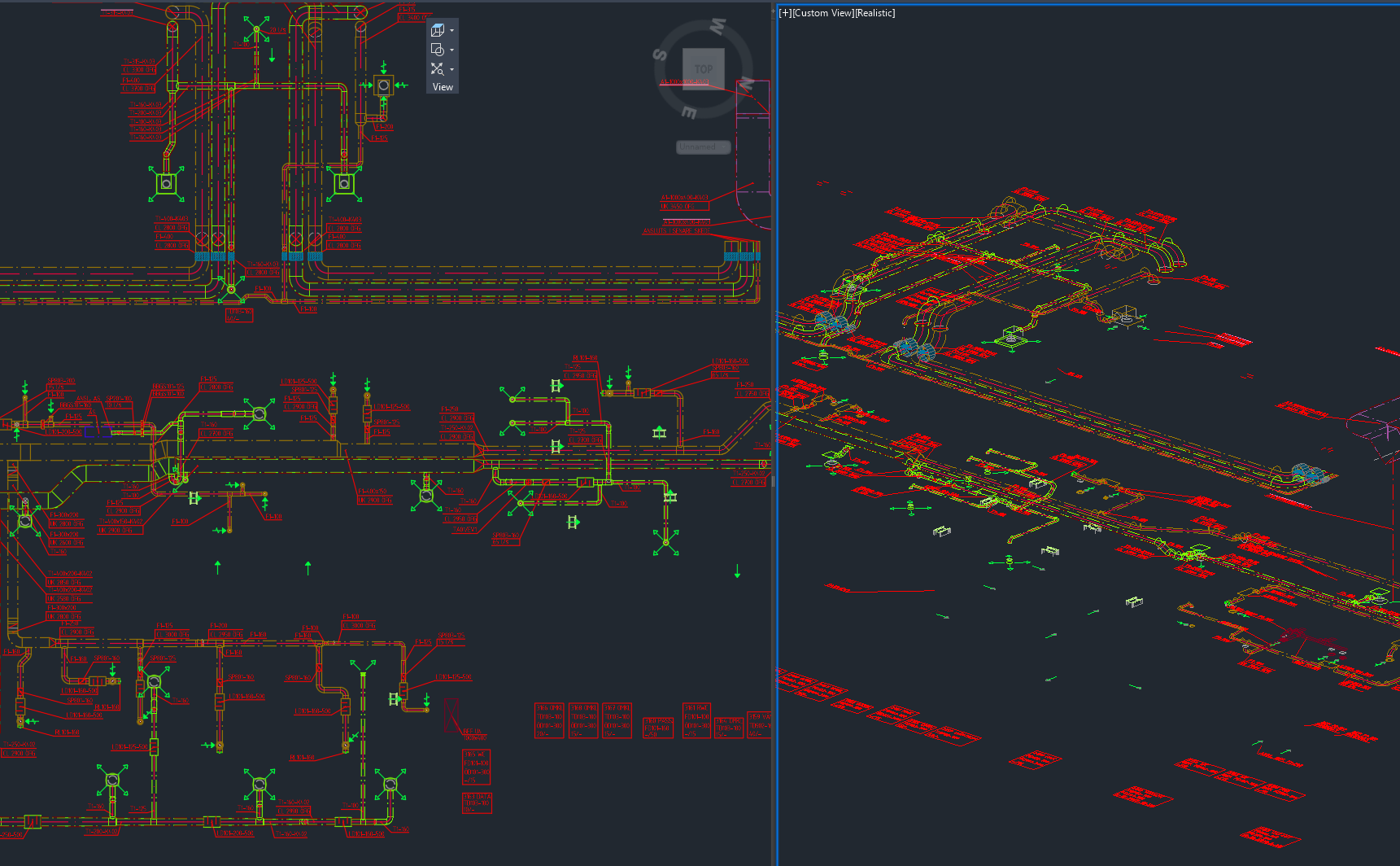Select a red schedule table at bottom of plan

click(550, 721)
